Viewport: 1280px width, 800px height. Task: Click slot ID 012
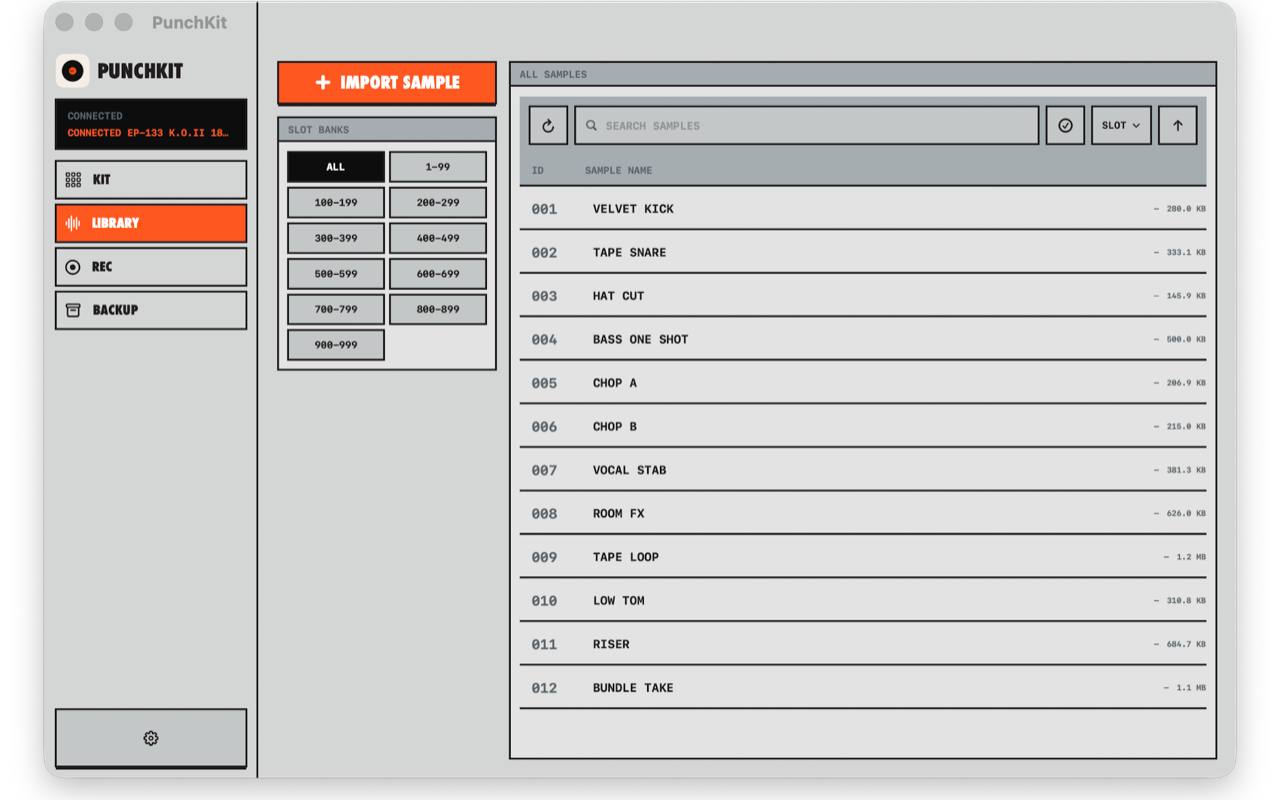pyautogui.click(x=544, y=688)
